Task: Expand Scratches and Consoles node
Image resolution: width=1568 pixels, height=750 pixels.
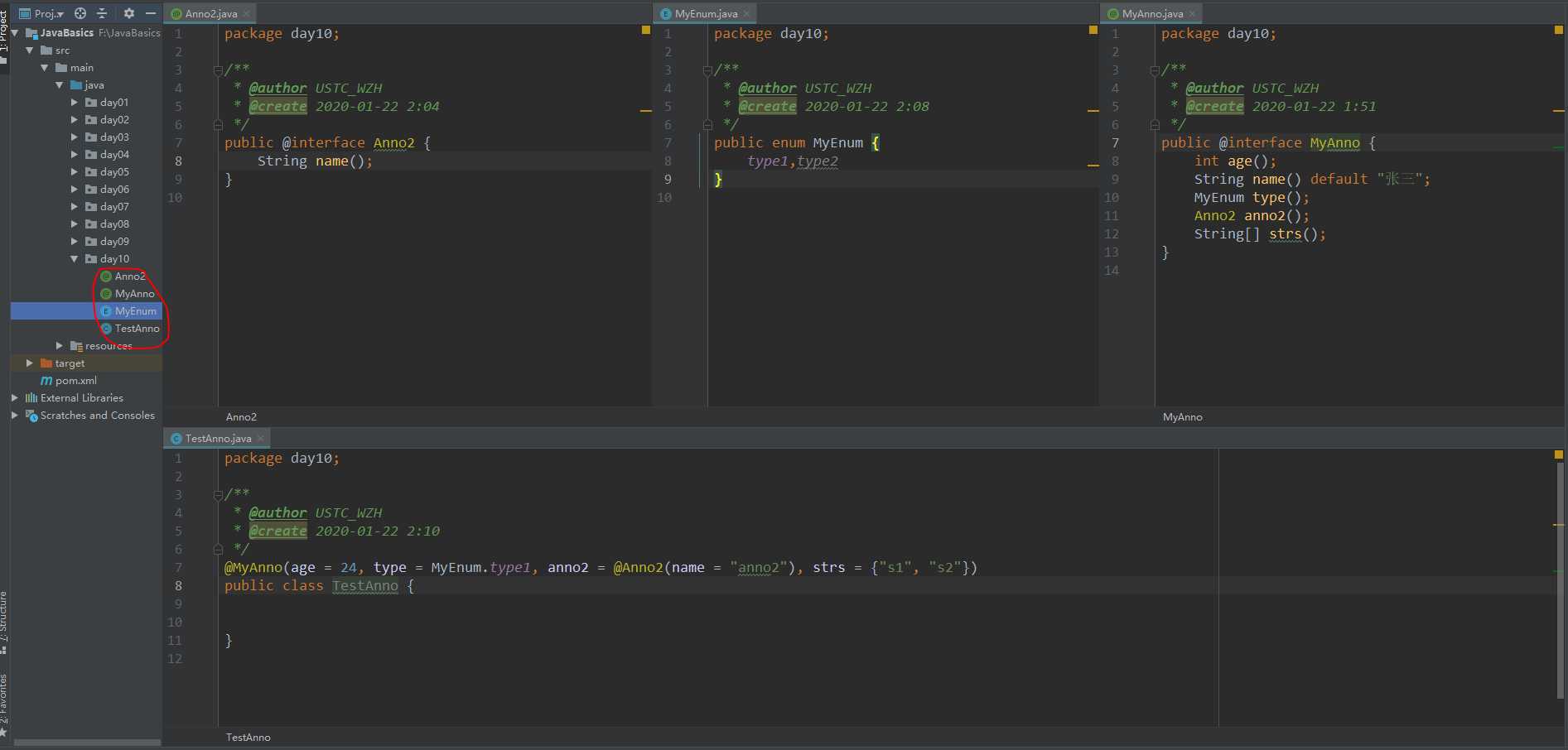Action: (x=15, y=415)
